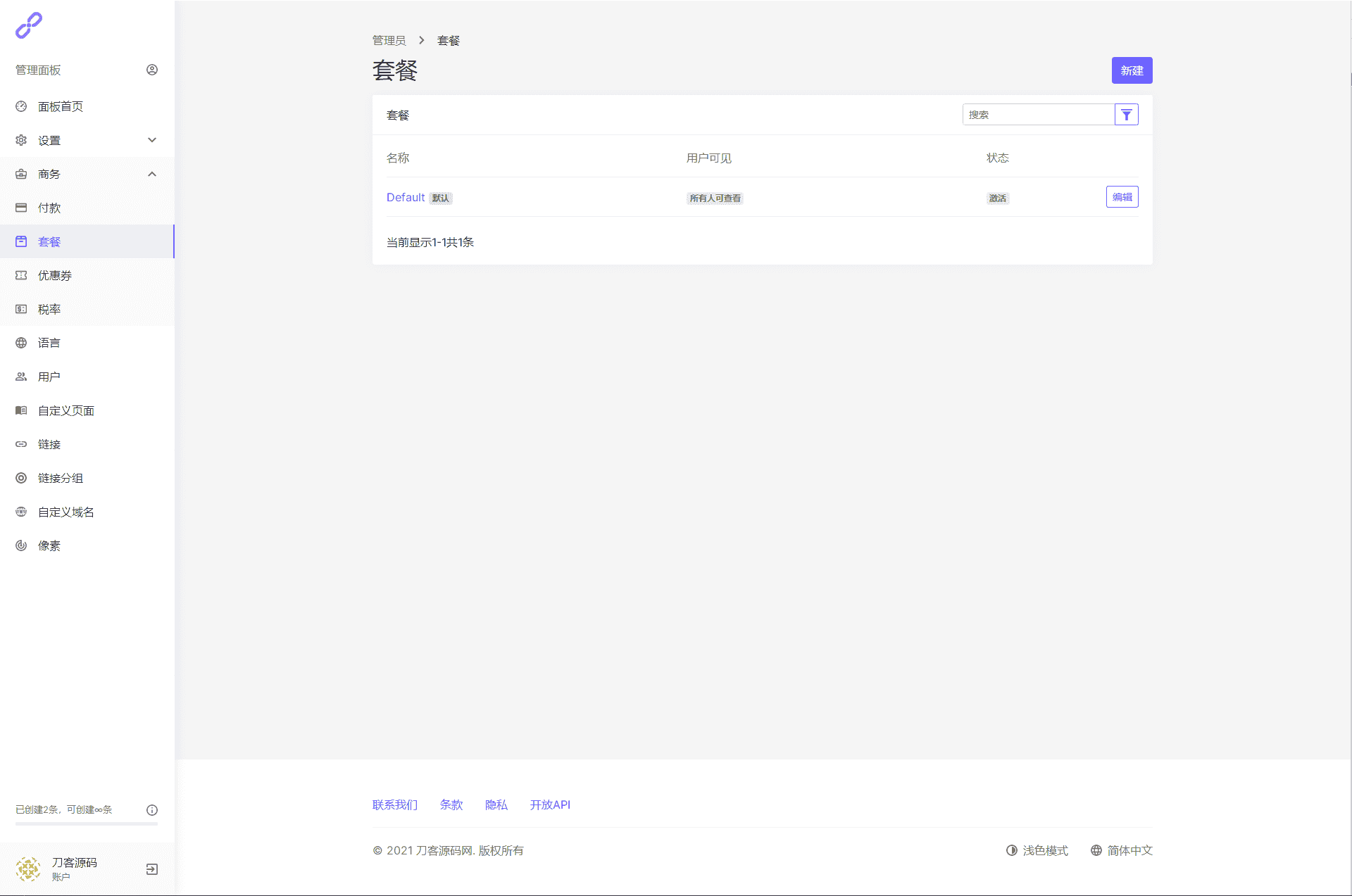Focus the 搜索 search input field
The height and width of the screenshot is (896, 1352).
click(1038, 115)
